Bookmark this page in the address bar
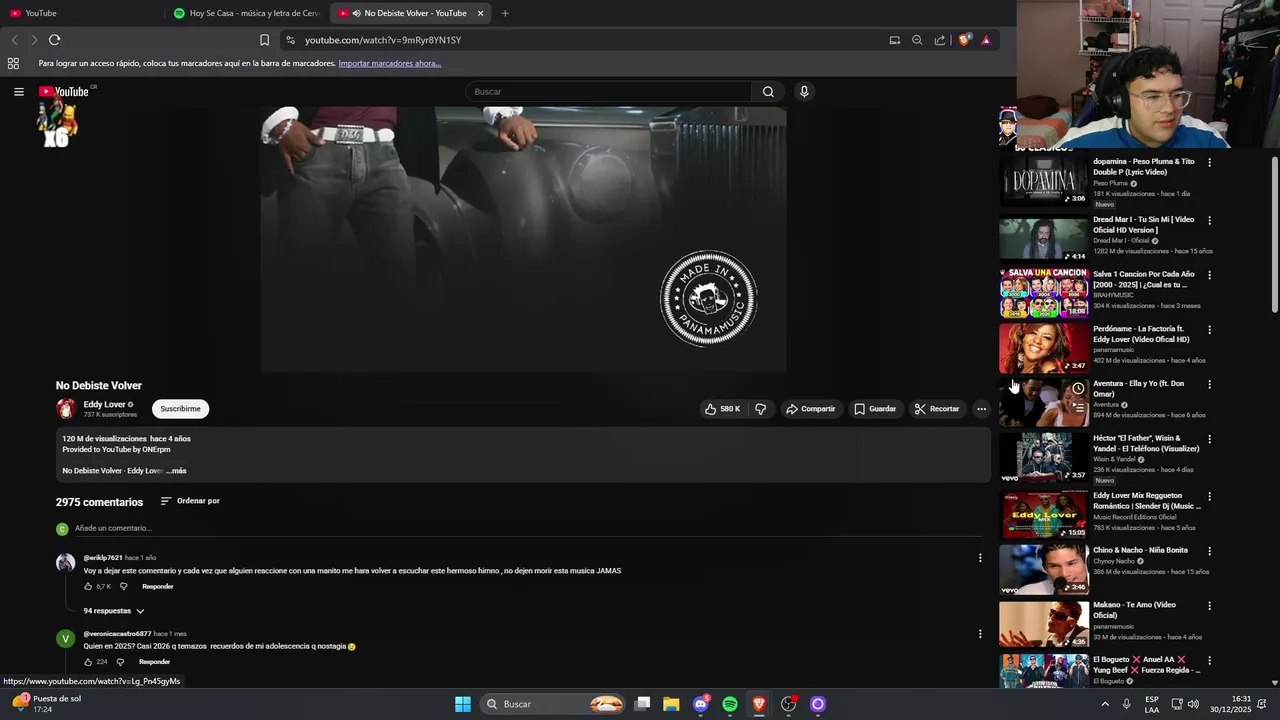This screenshot has width=1280, height=720. (264, 40)
